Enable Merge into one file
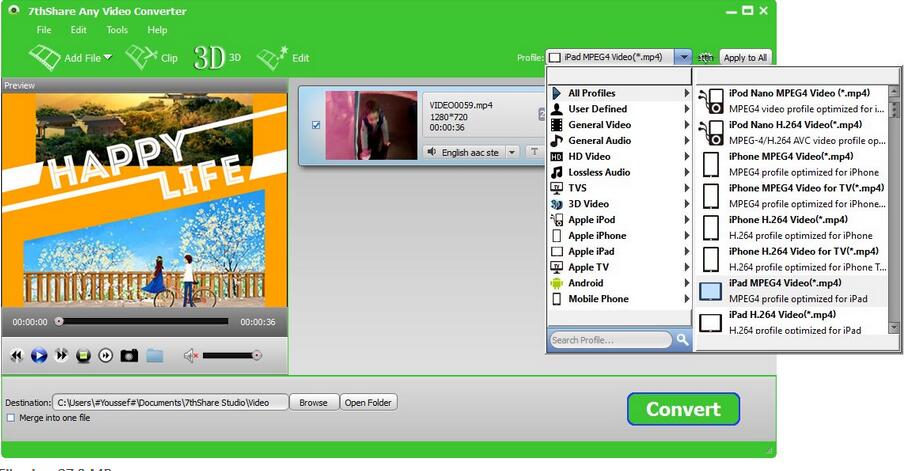Viewport: 904px width, 471px height. (x=10, y=418)
